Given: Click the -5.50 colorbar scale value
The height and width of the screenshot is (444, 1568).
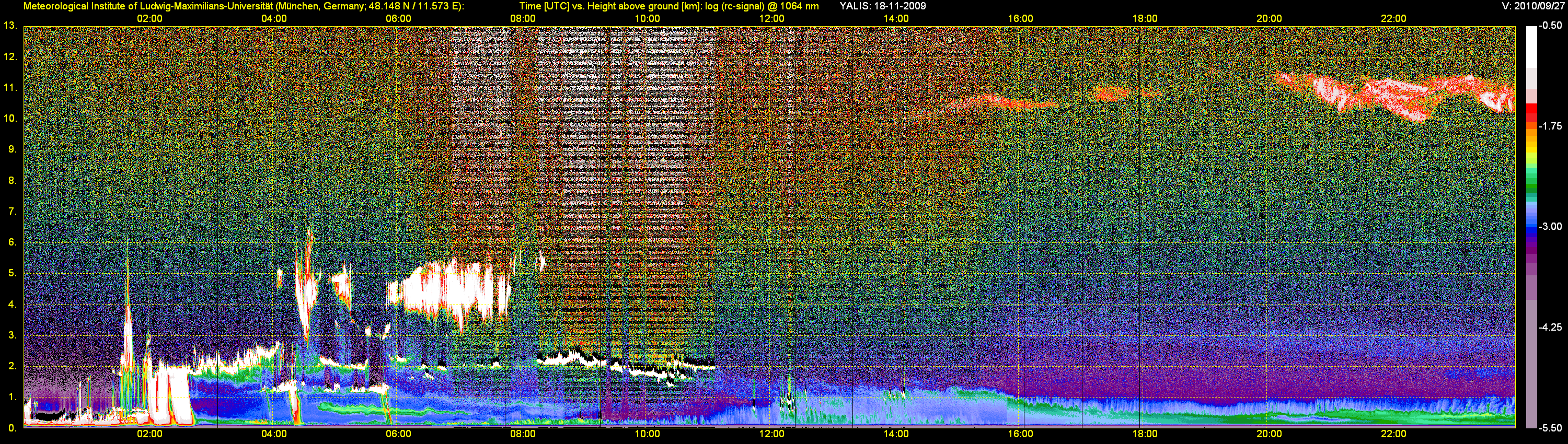Looking at the screenshot, I should click(x=1550, y=428).
